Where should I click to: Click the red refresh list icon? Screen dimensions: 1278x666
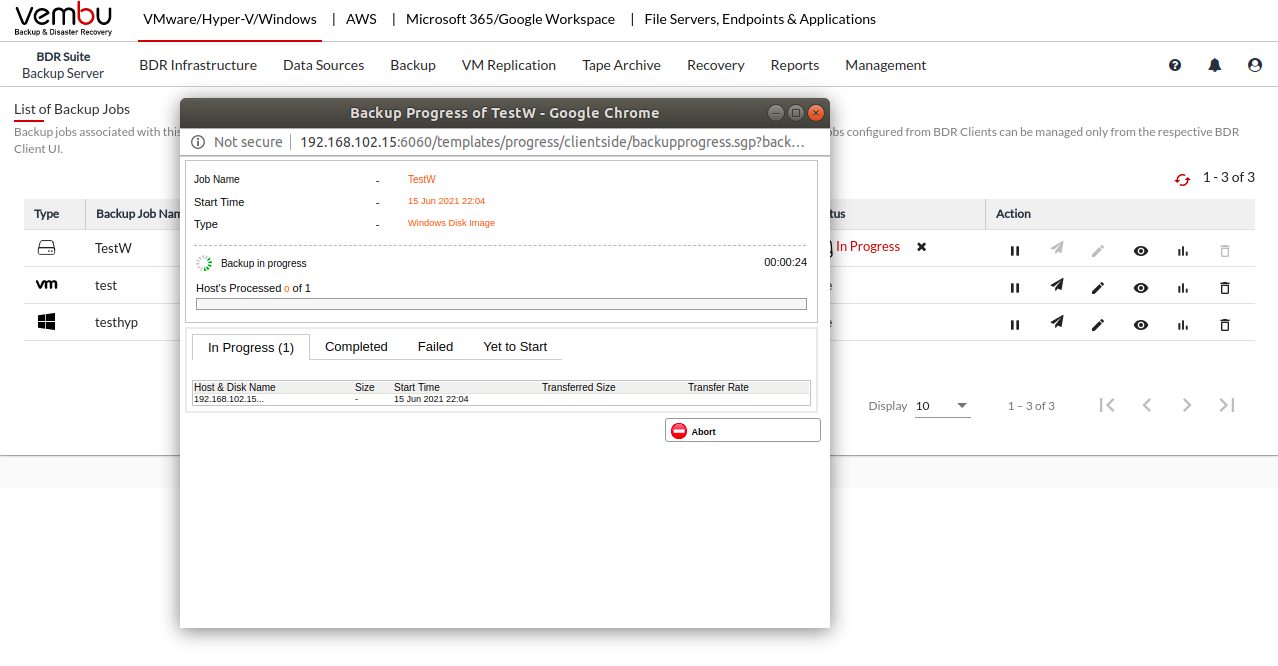tap(1182, 179)
